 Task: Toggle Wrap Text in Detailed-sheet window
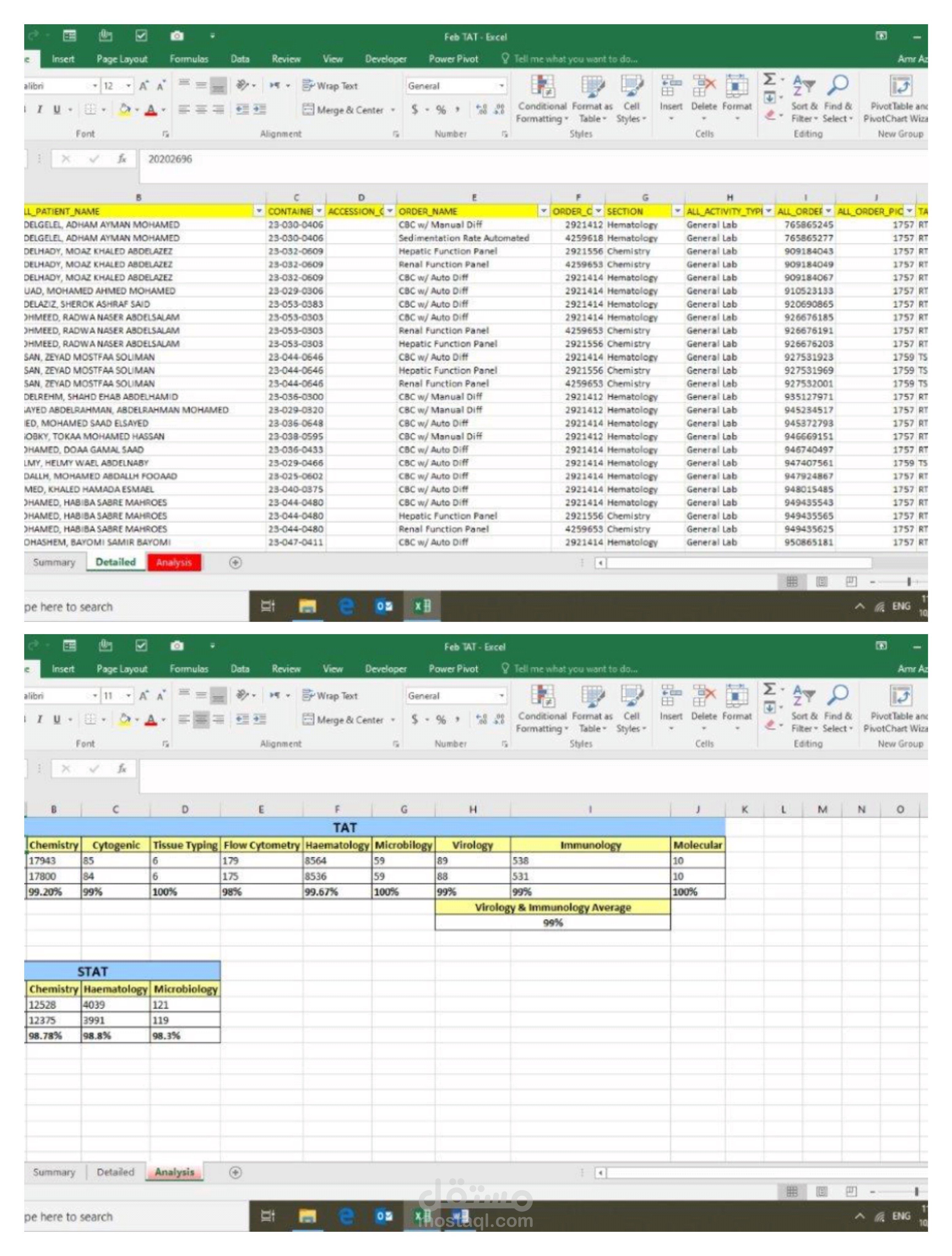tap(330, 86)
